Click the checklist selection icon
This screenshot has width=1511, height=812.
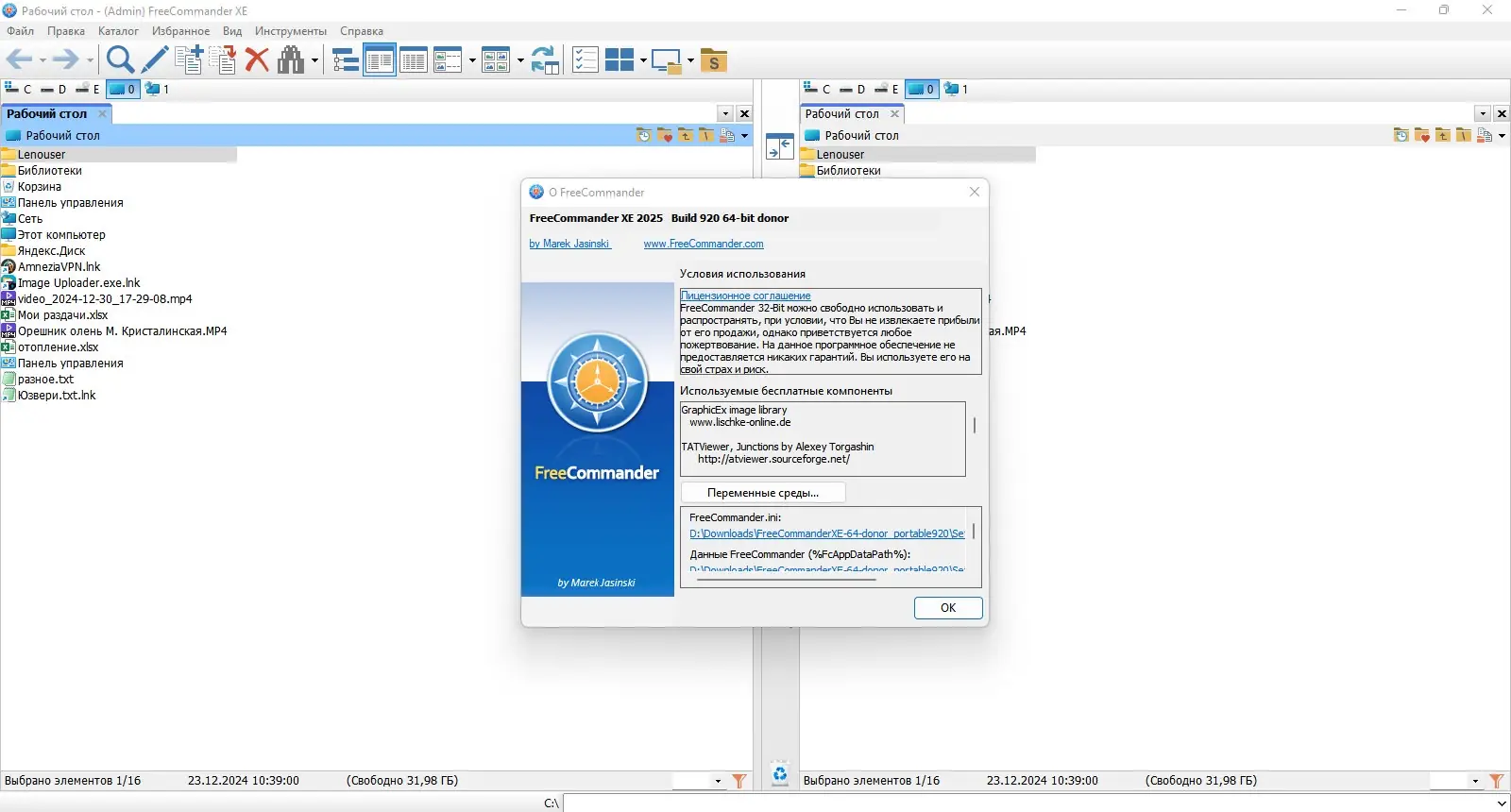[x=586, y=60]
